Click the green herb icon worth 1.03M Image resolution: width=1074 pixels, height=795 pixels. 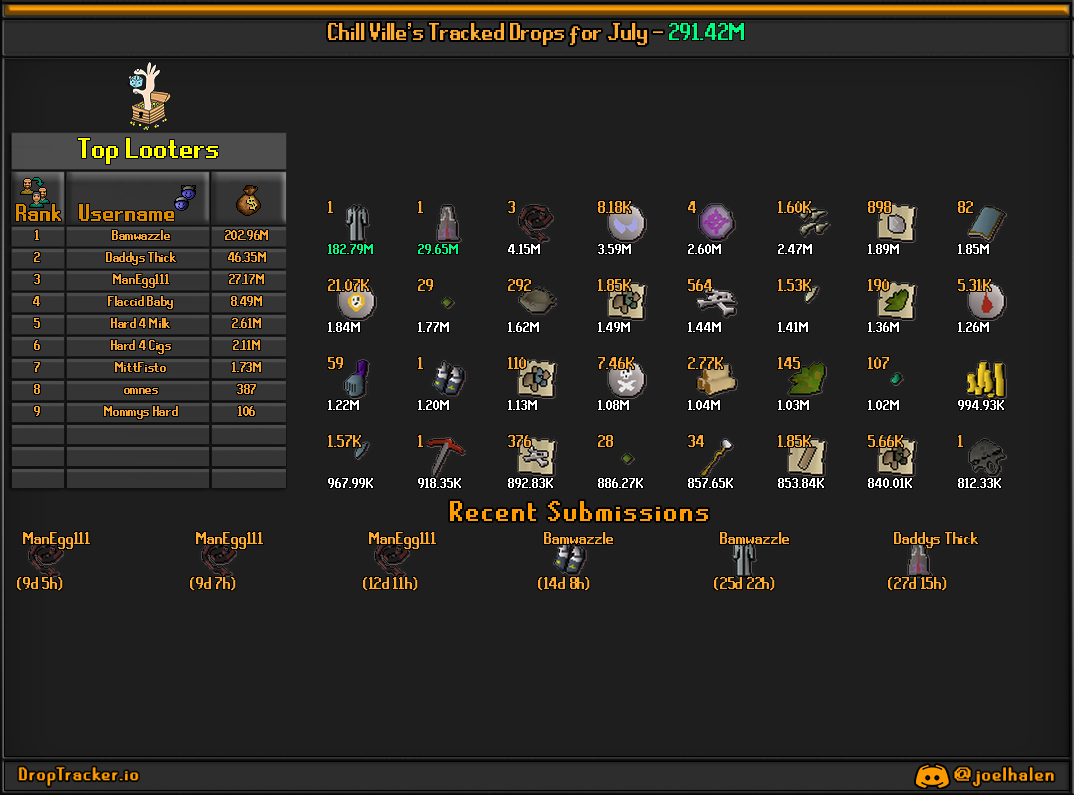(x=807, y=379)
